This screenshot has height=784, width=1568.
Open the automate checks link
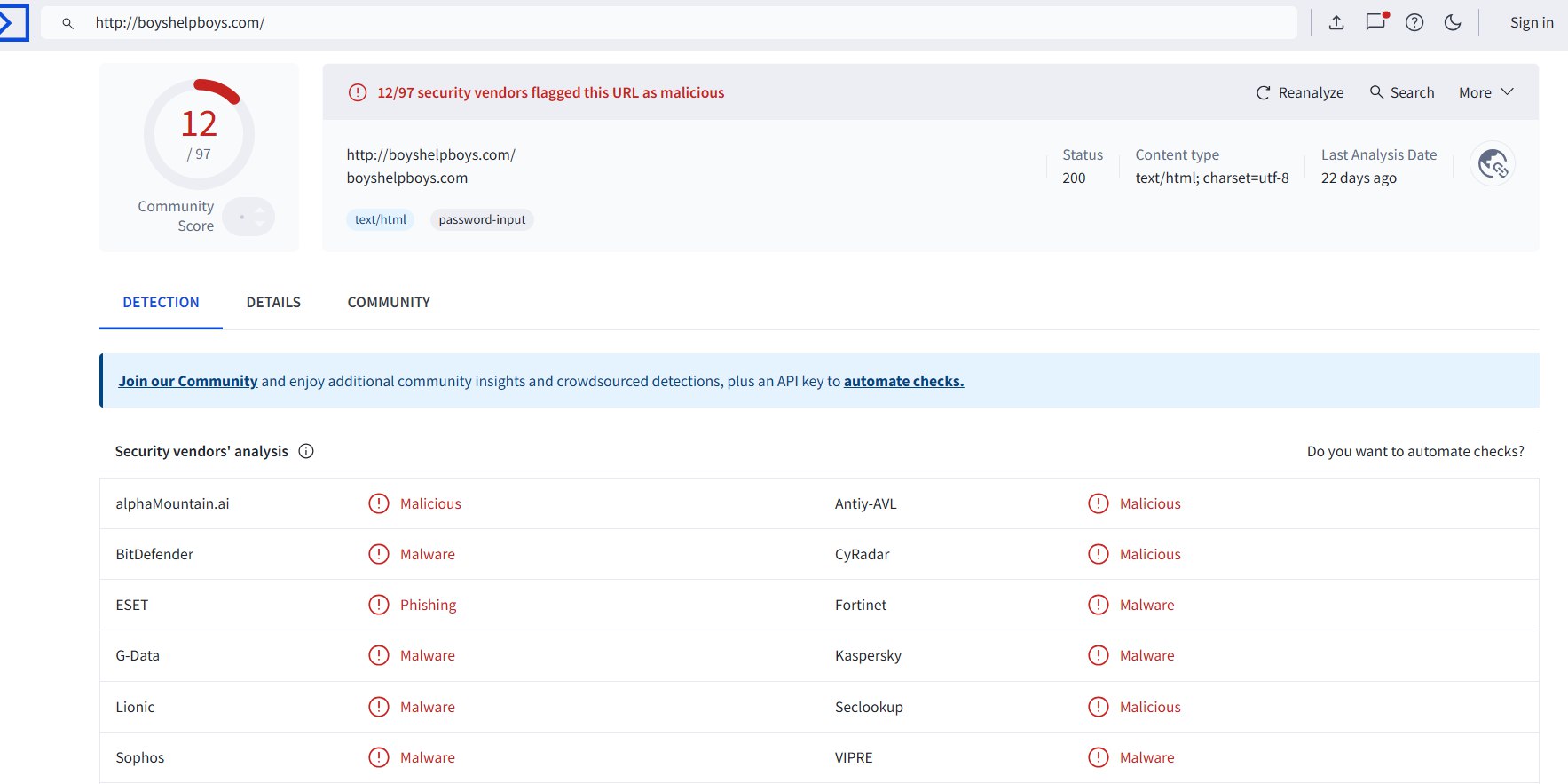(x=903, y=381)
